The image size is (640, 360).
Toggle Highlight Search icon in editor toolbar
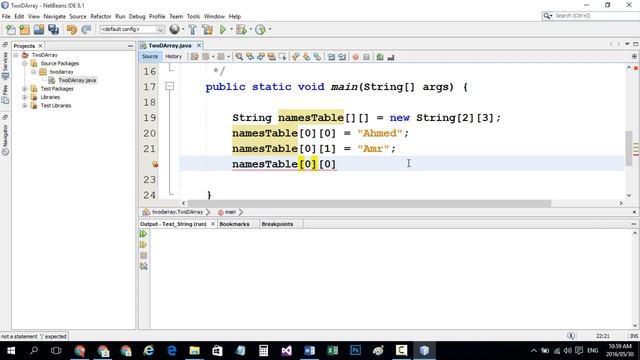pos(271,57)
